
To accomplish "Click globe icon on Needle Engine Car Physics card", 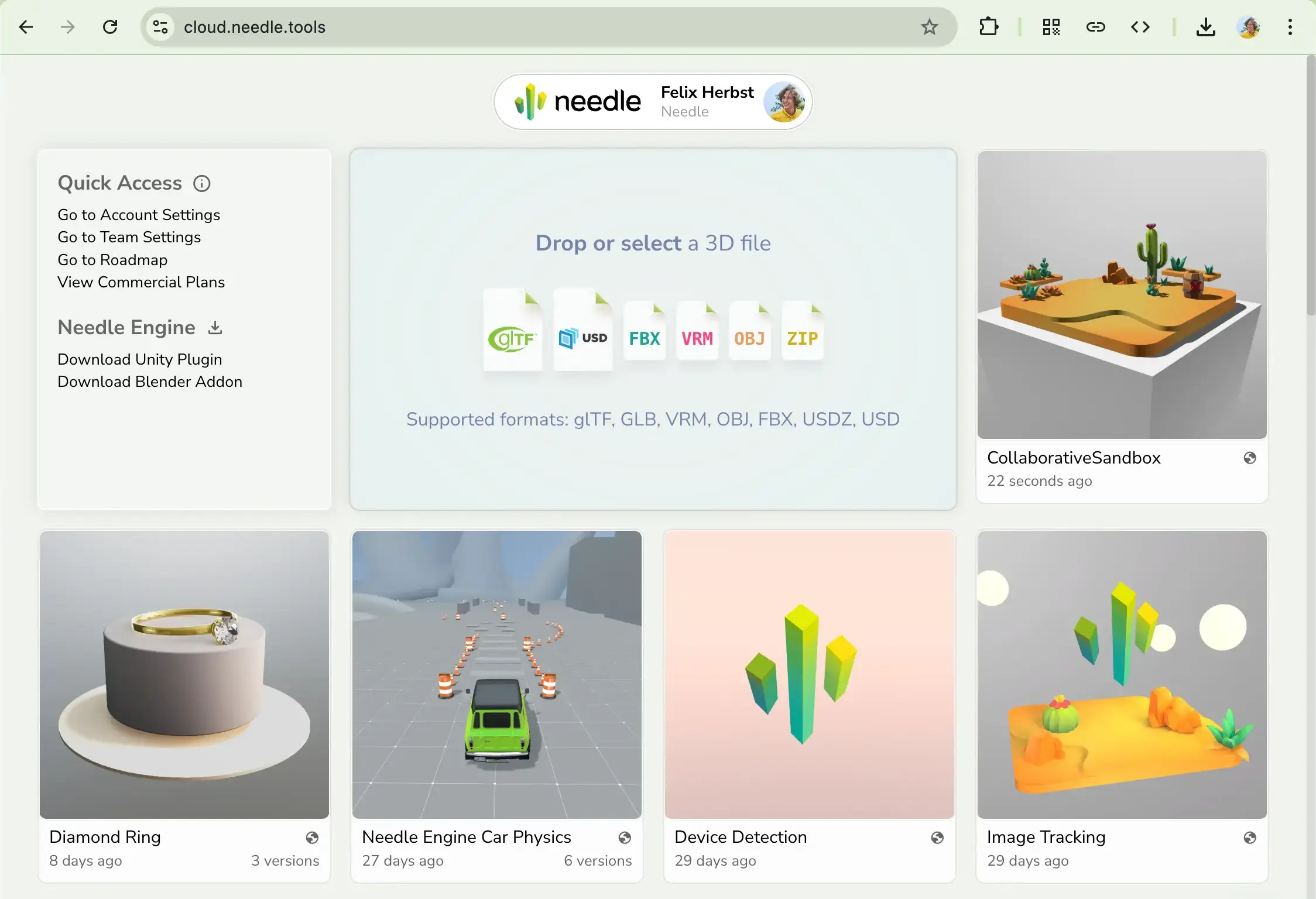I will click(625, 838).
